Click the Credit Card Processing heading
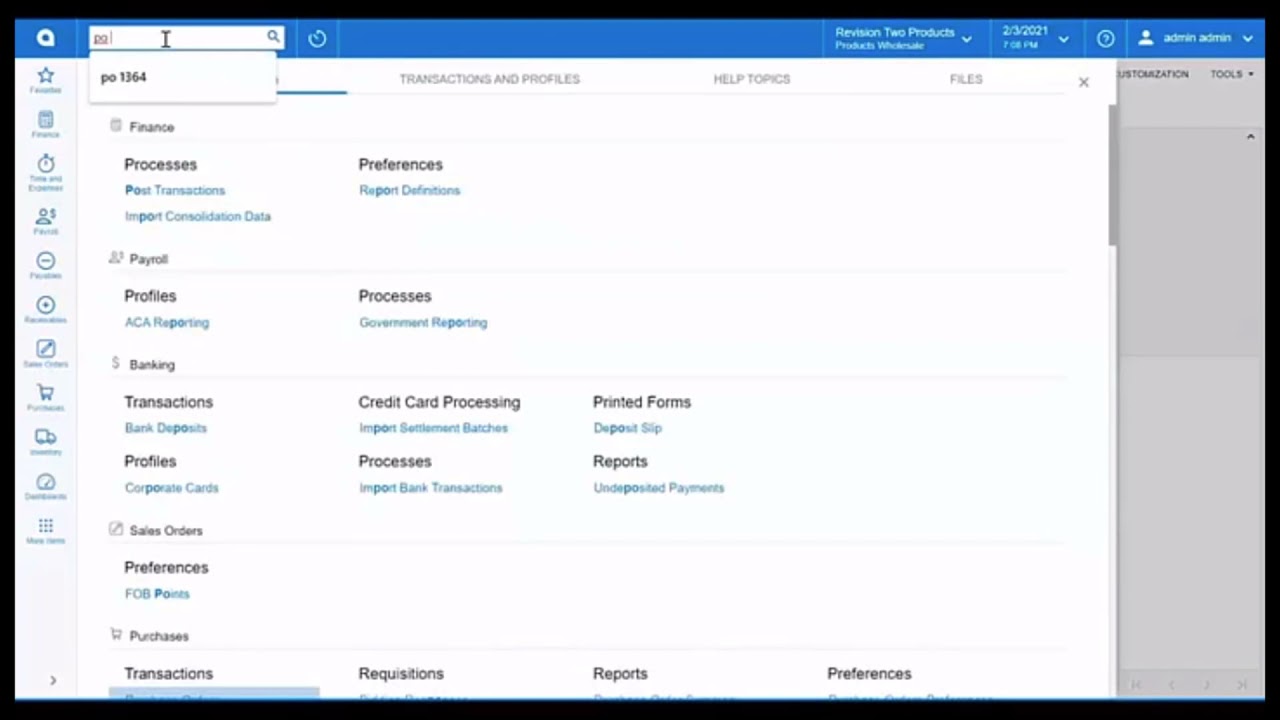The width and height of the screenshot is (1280, 720). (439, 402)
